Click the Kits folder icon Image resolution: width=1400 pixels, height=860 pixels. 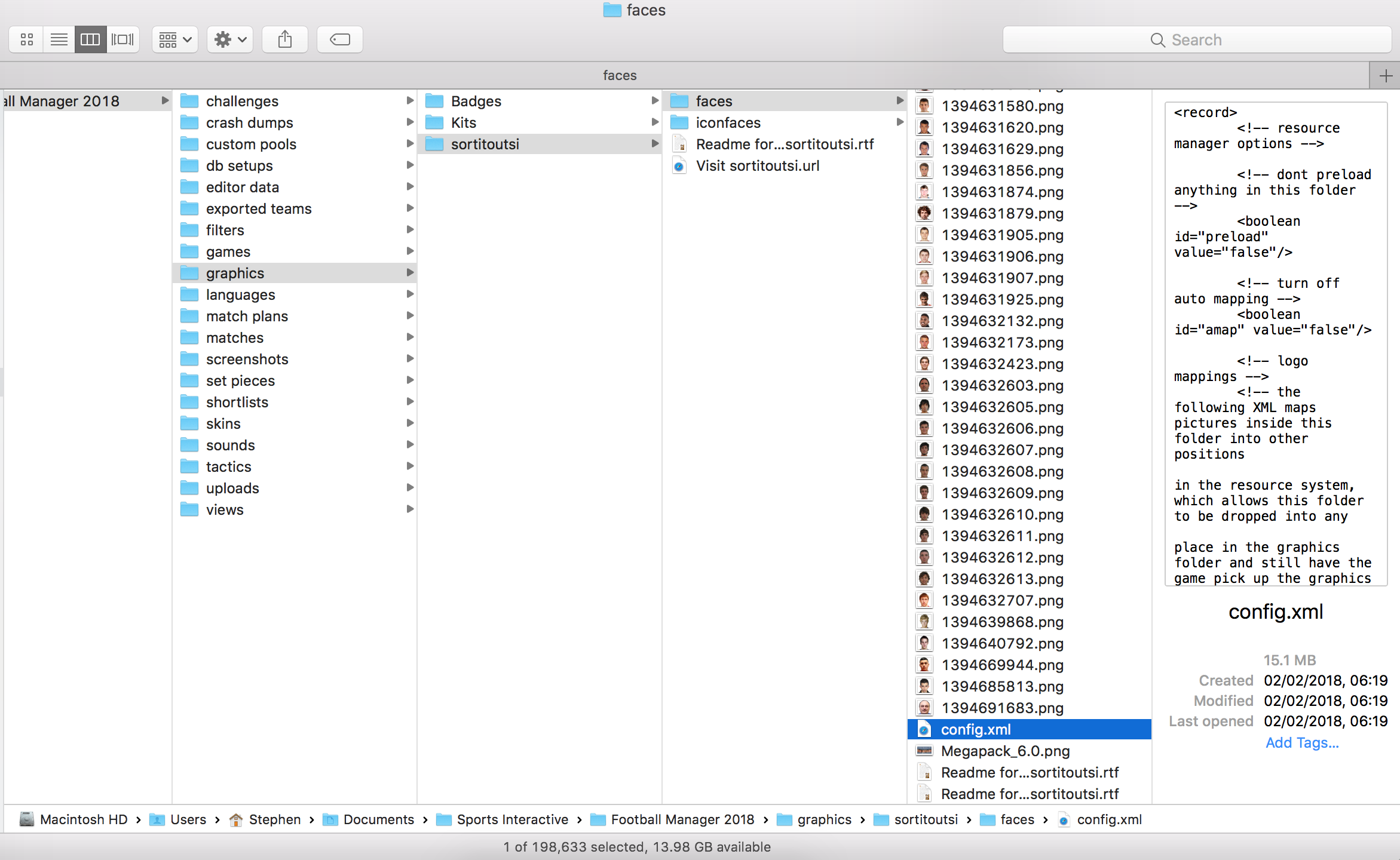pyautogui.click(x=434, y=122)
